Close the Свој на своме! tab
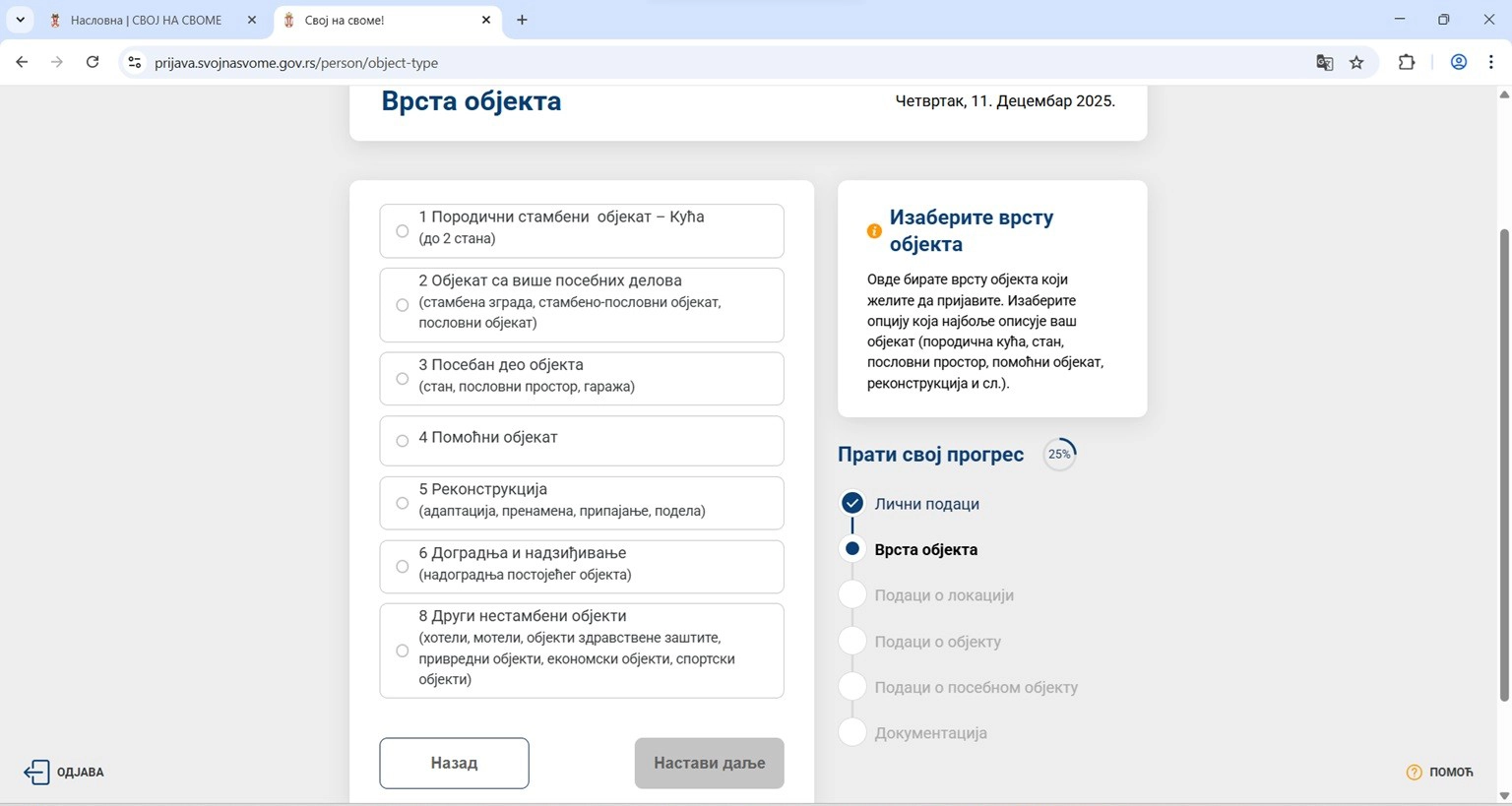This screenshot has width=1512, height=806. pos(486,20)
